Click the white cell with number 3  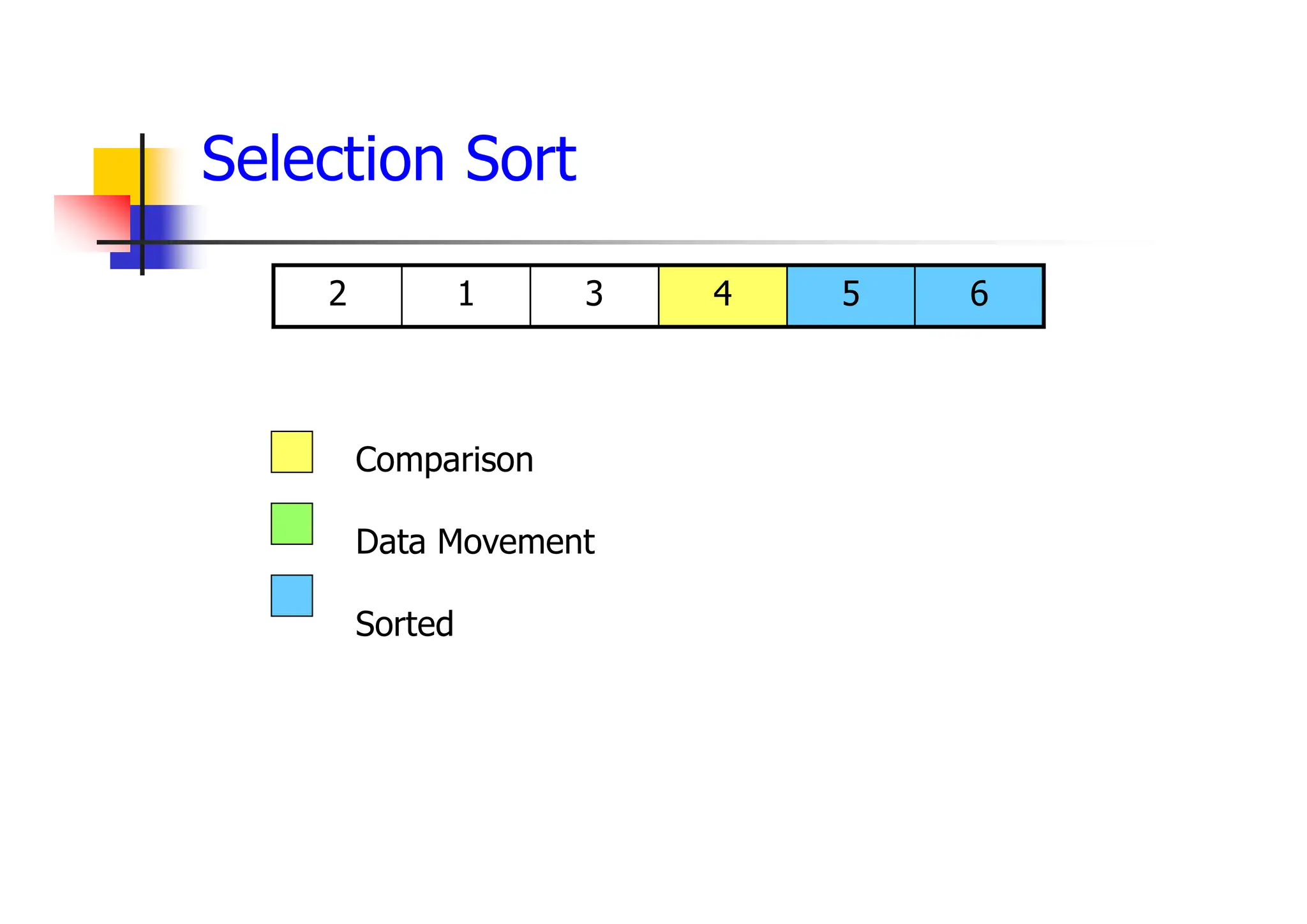click(x=594, y=295)
